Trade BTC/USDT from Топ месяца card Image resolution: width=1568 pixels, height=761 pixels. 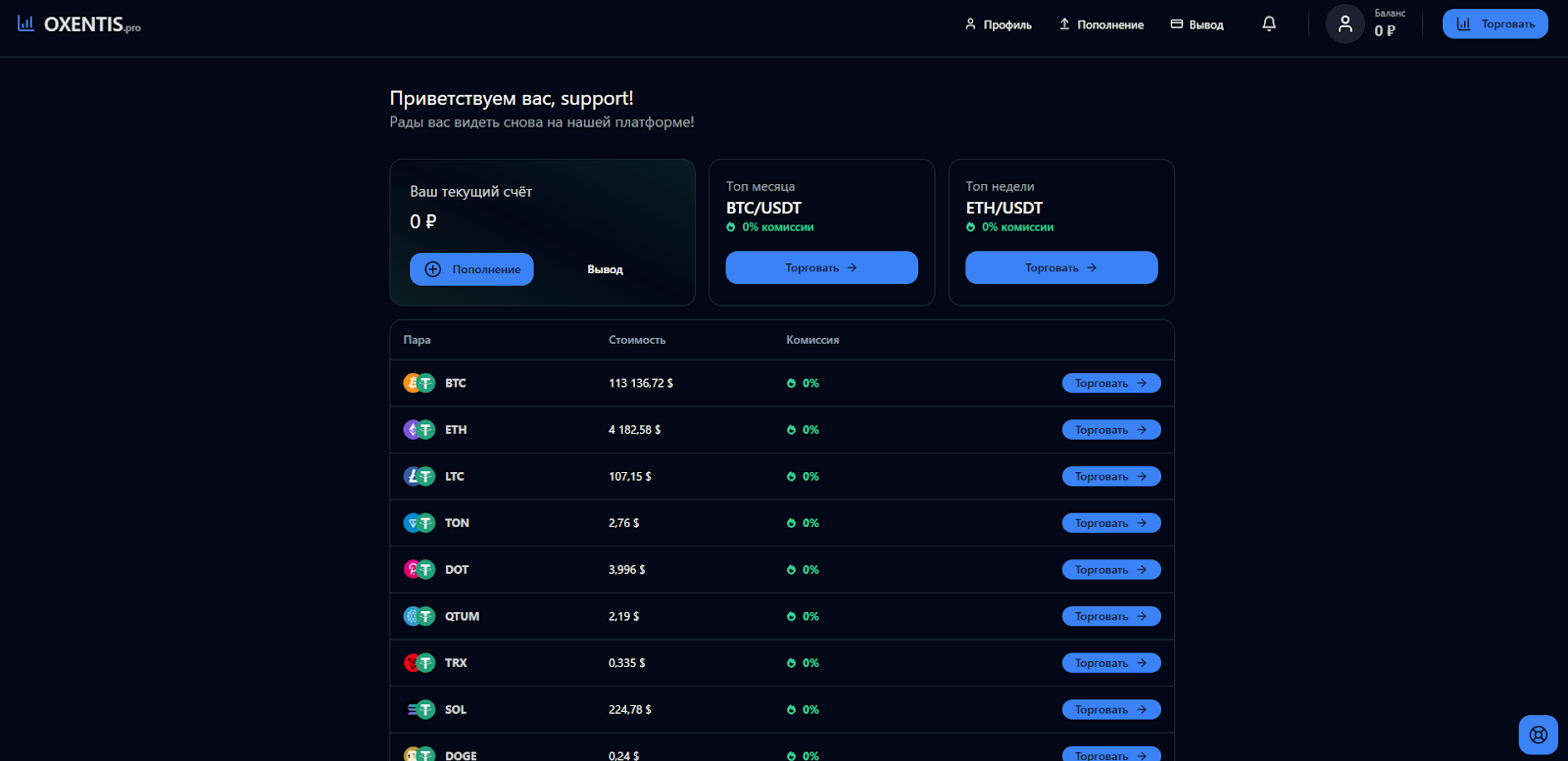(x=821, y=267)
